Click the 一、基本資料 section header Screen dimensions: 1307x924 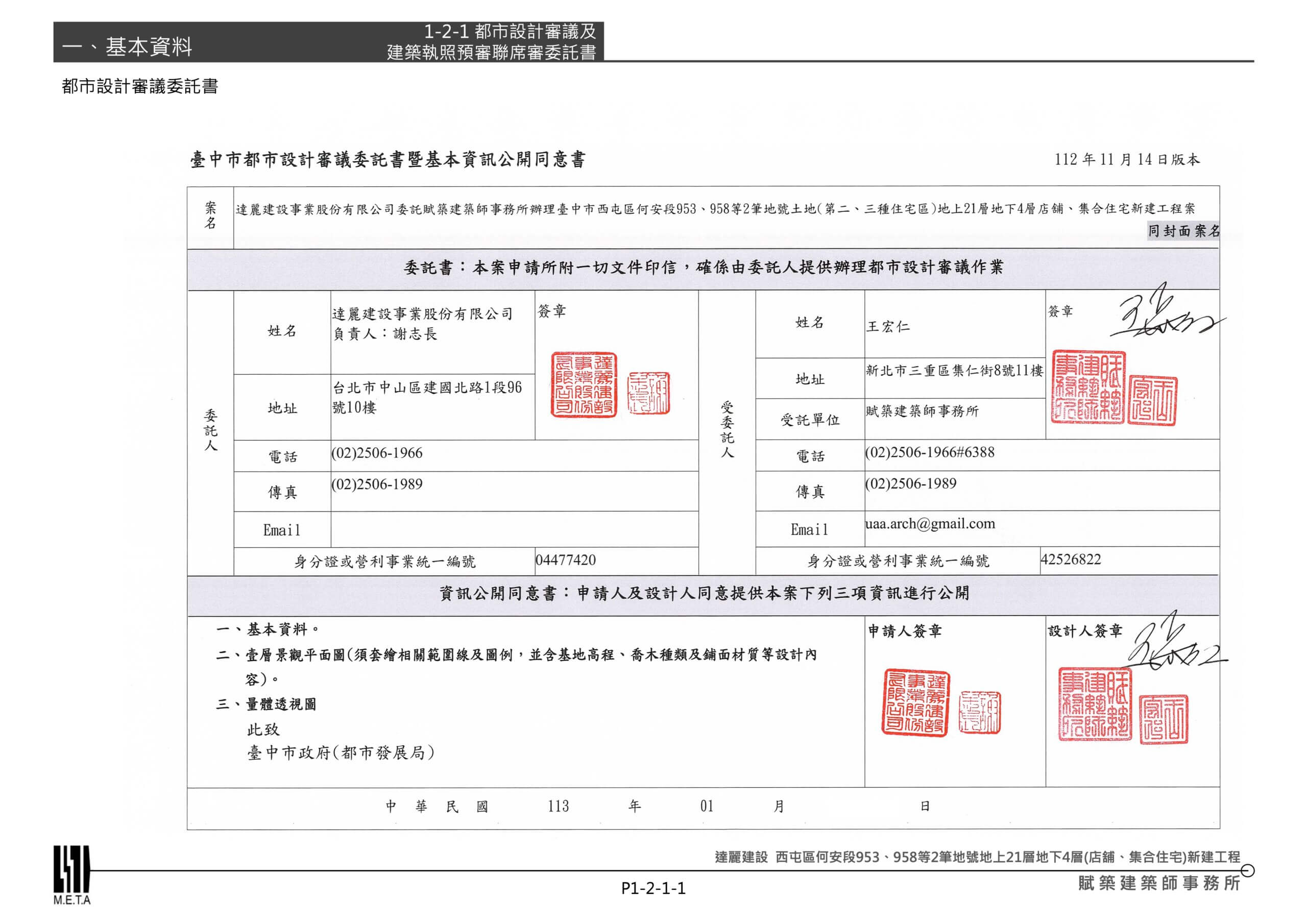point(127,46)
